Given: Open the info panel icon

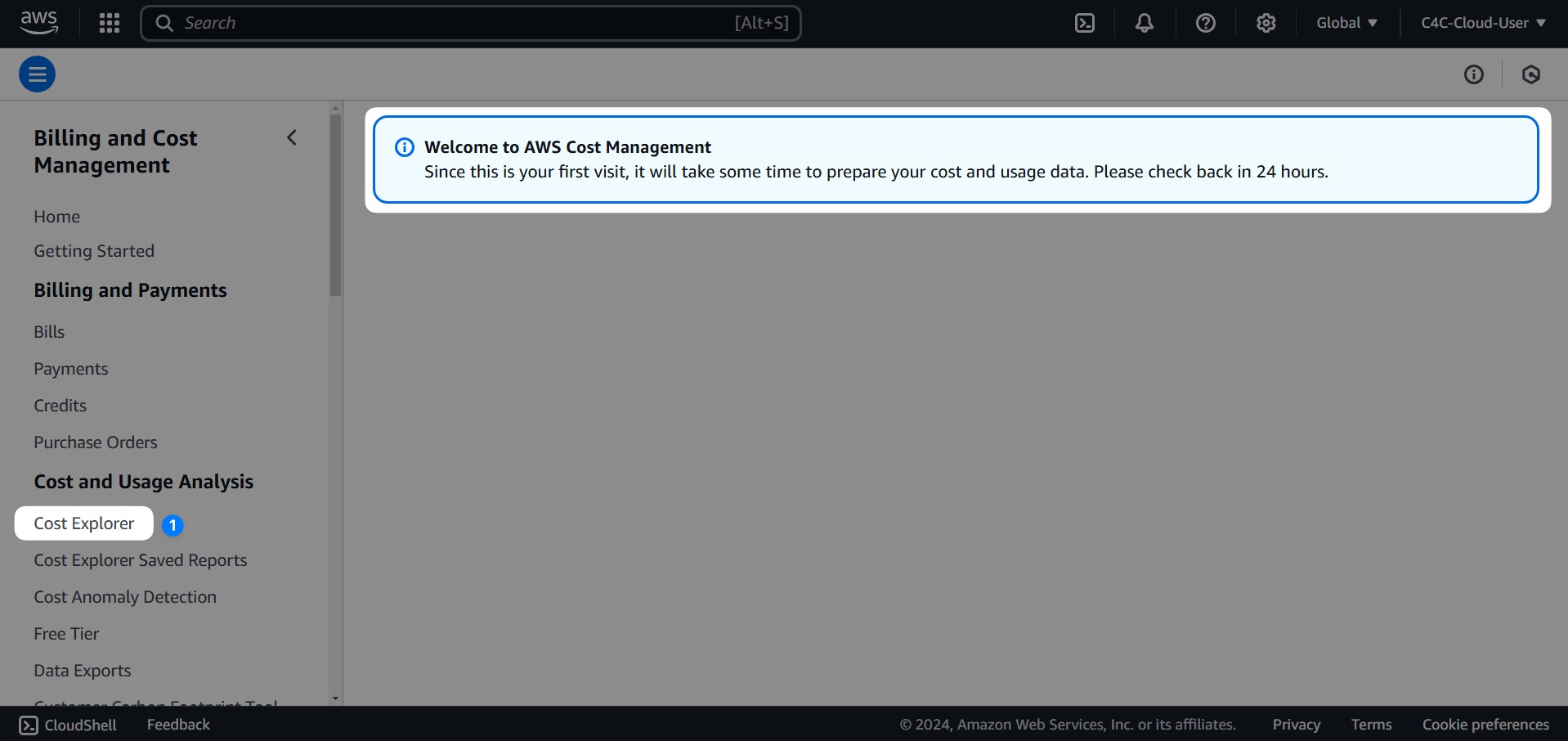Looking at the screenshot, I should tap(1474, 74).
